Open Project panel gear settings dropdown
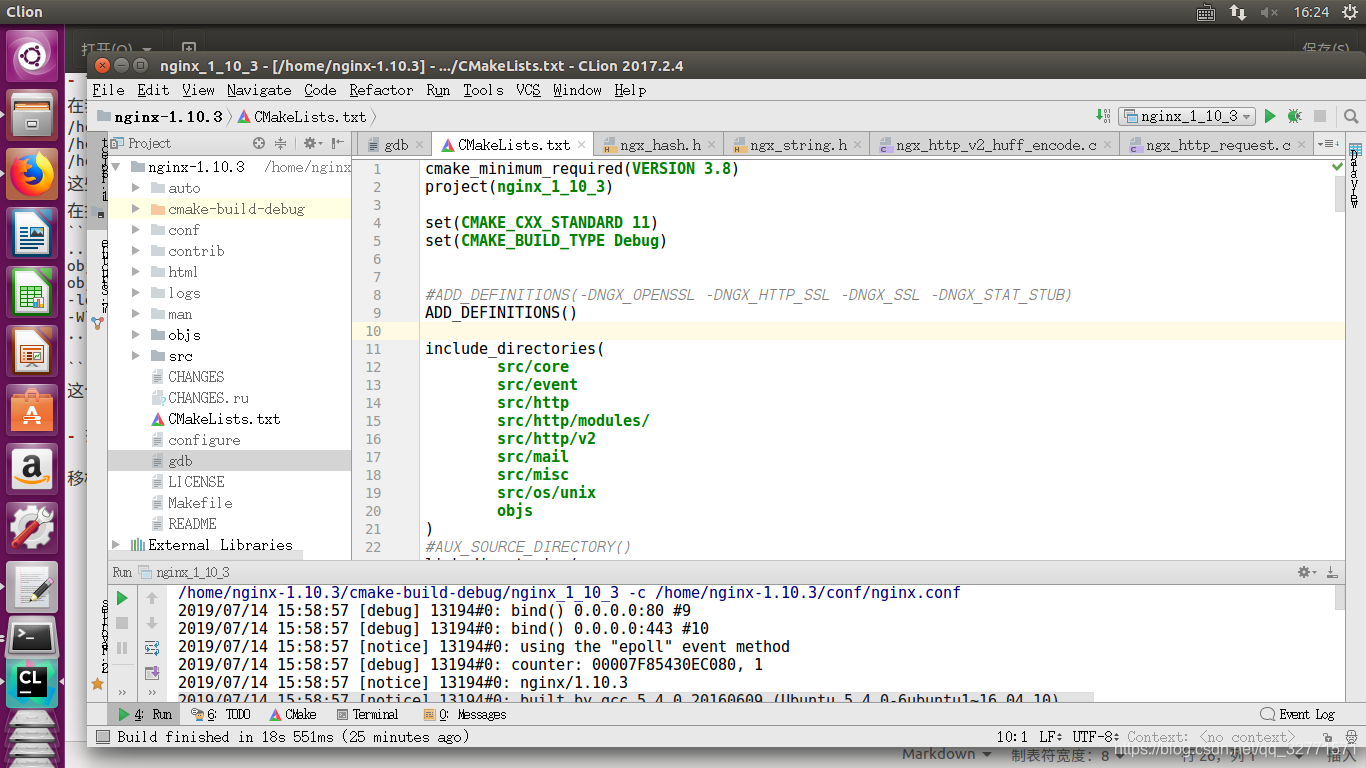This screenshot has height=768, width=1366. (313, 143)
